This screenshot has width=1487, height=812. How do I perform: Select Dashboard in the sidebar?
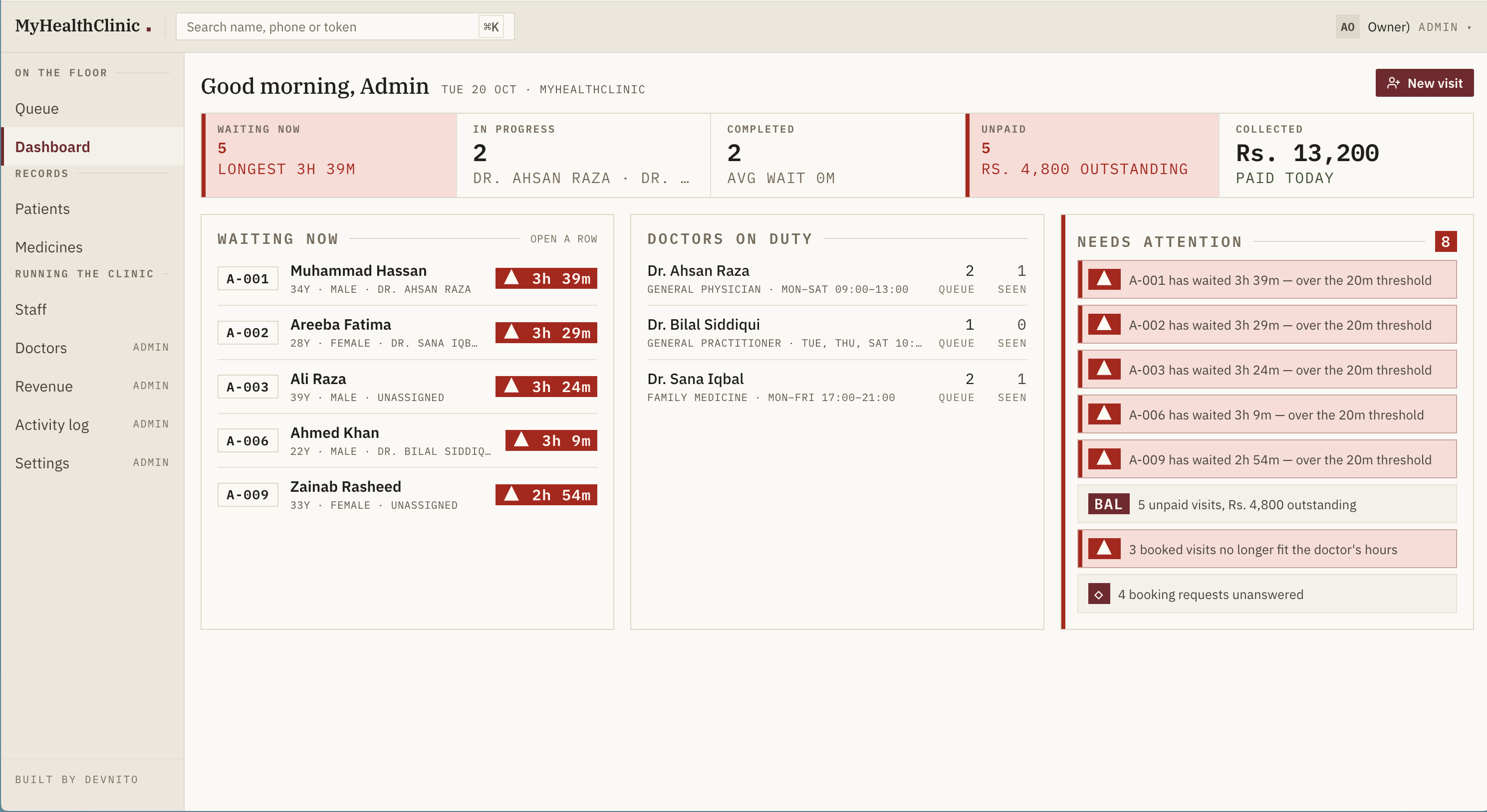tap(92, 147)
